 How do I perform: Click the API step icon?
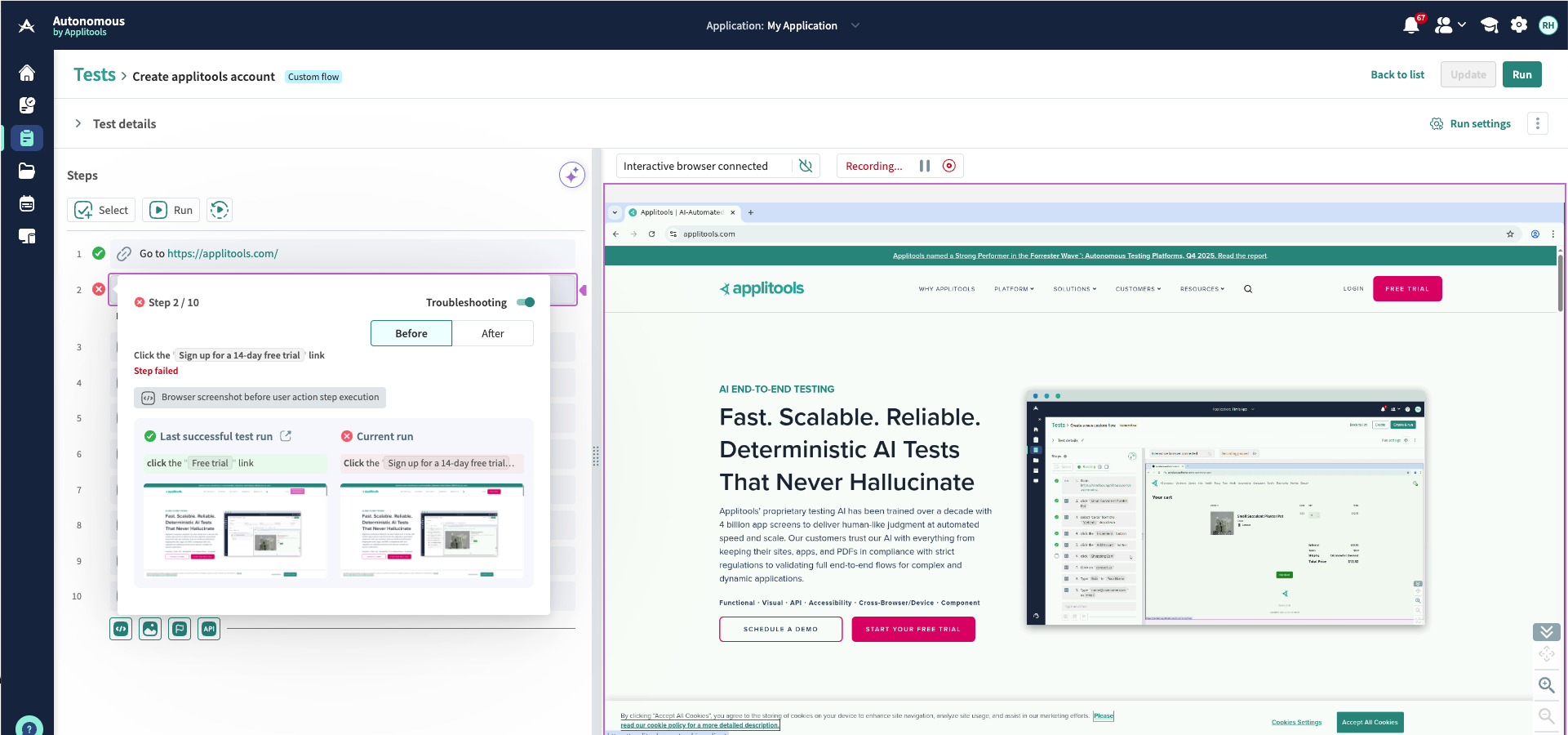point(209,629)
